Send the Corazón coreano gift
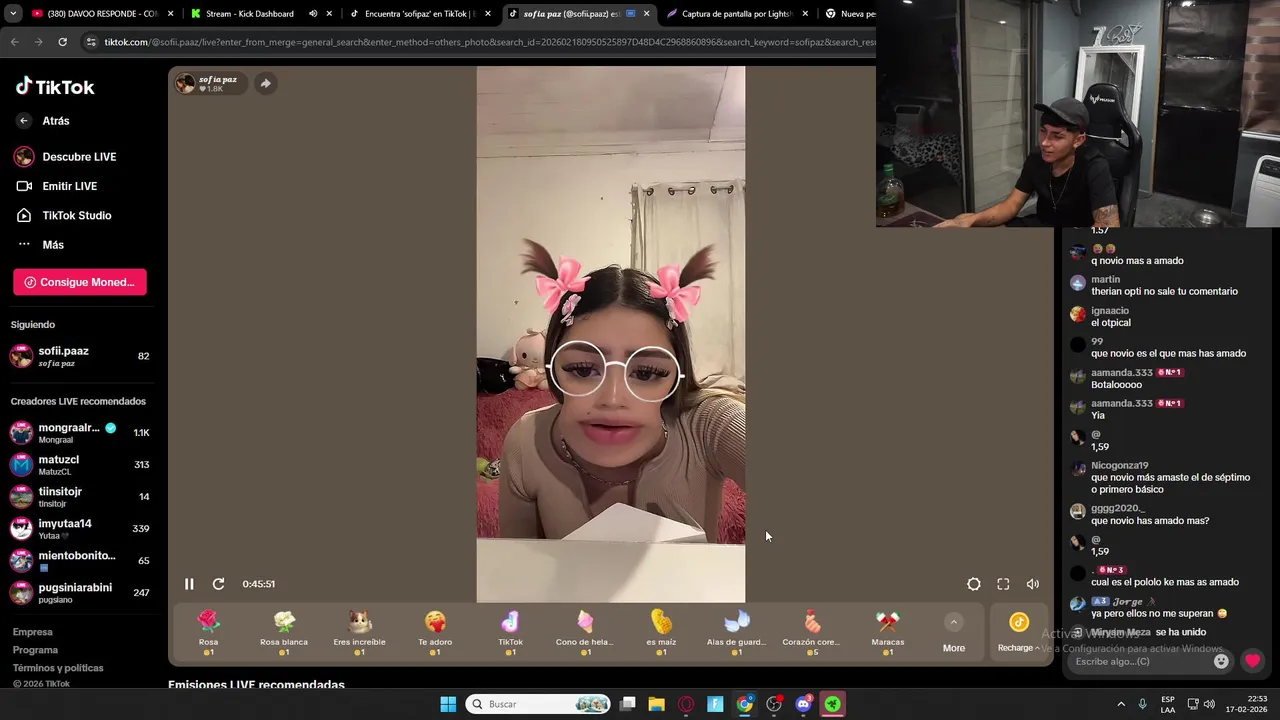 (x=811, y=632)
